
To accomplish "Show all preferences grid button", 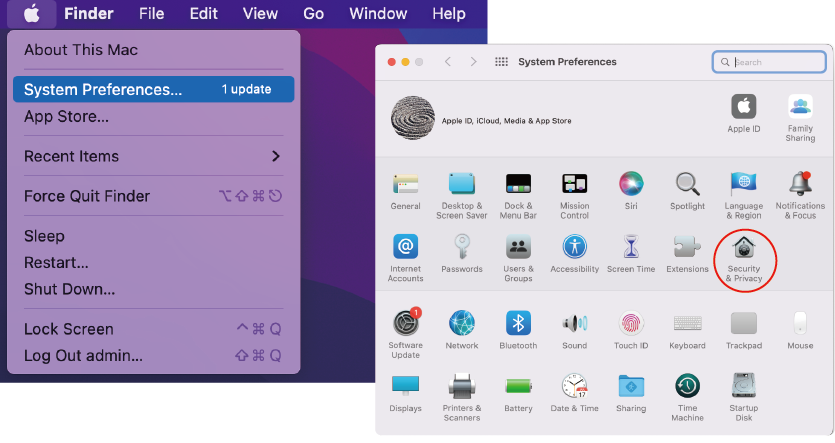I will point(501,62).
